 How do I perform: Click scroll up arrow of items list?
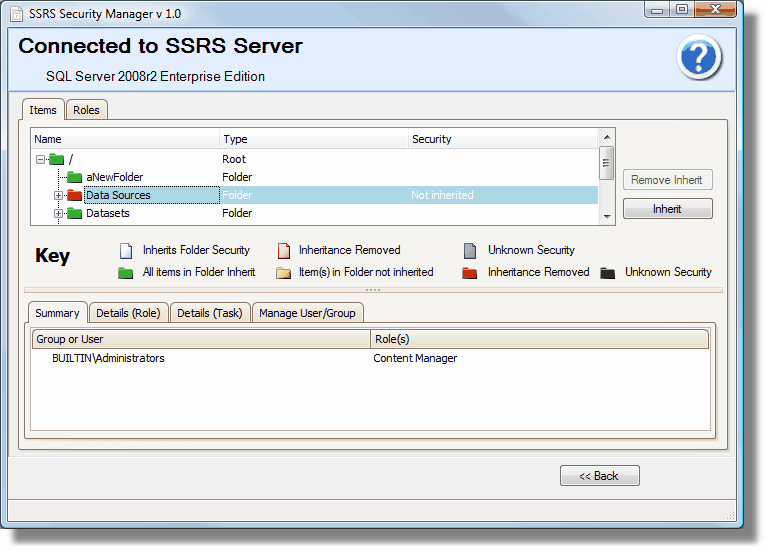point(607,137)
